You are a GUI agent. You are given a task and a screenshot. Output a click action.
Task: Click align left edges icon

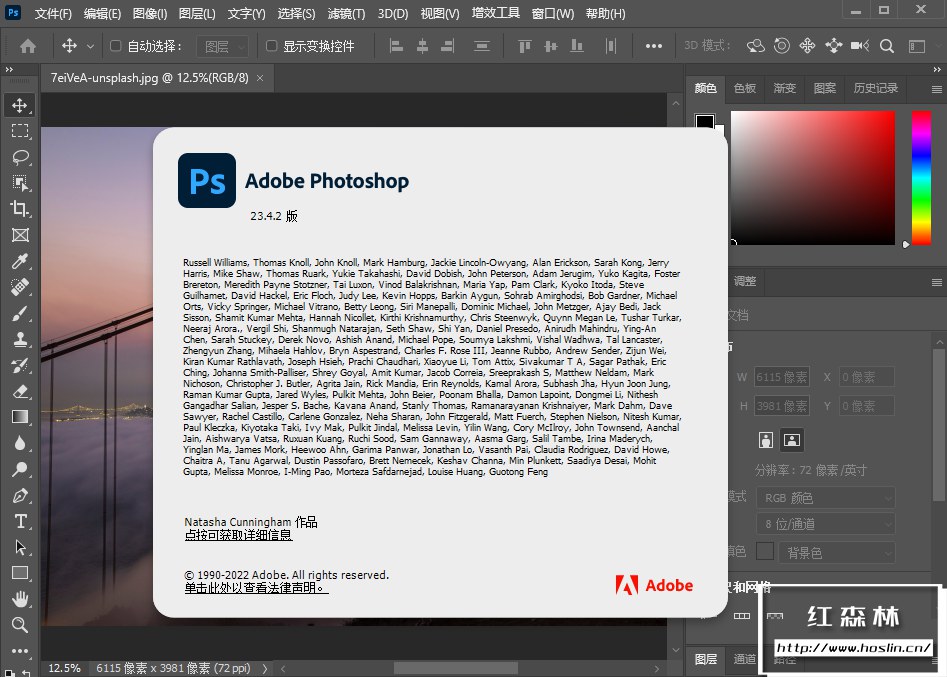click(x=396, y=46)
